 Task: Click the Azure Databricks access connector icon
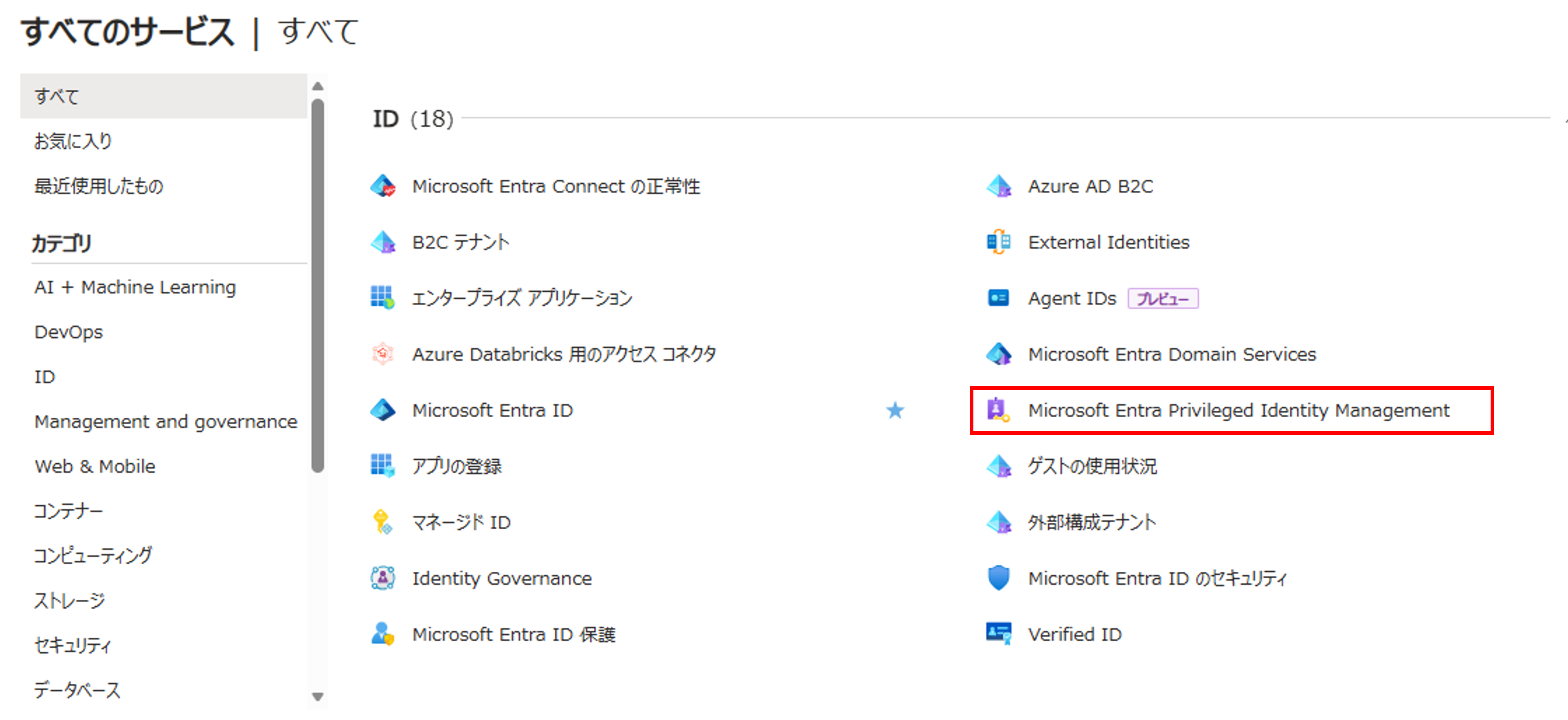(383, 354)
